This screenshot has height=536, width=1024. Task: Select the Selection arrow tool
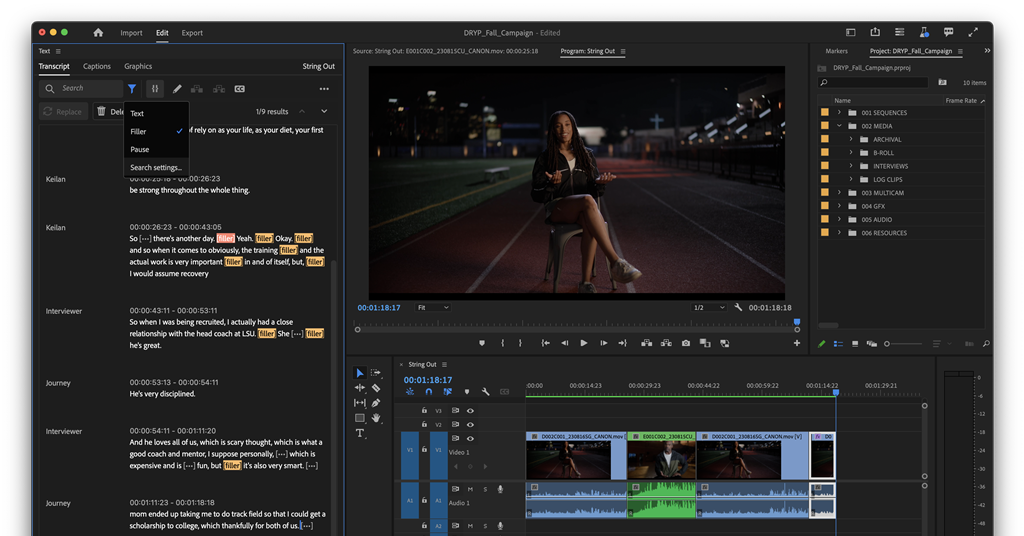360,373
